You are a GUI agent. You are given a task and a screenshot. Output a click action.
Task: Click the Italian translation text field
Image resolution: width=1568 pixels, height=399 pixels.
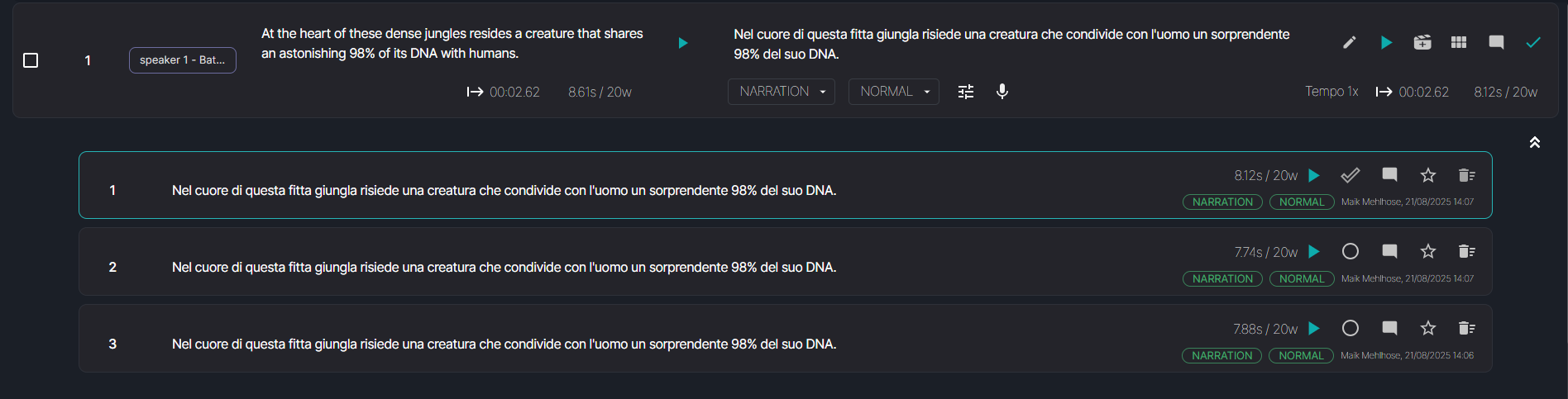(1011, 44)
